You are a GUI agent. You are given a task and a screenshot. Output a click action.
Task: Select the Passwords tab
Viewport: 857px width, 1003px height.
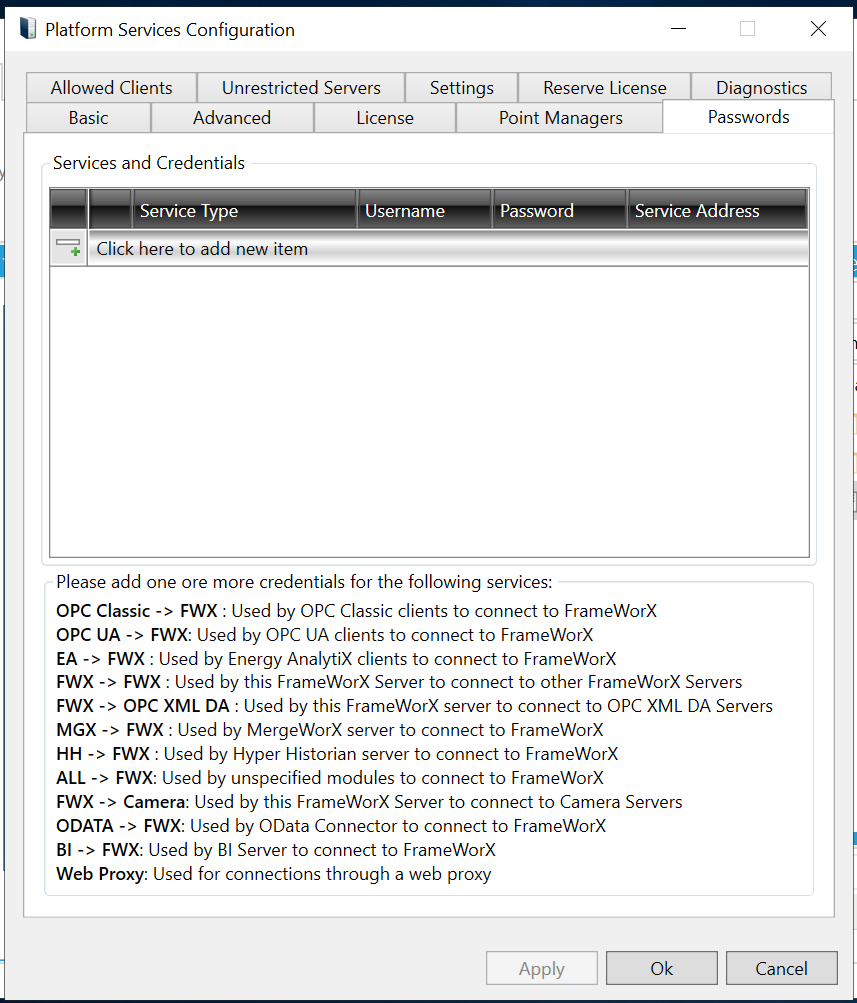pyautogui.click(x=748, y=117)
